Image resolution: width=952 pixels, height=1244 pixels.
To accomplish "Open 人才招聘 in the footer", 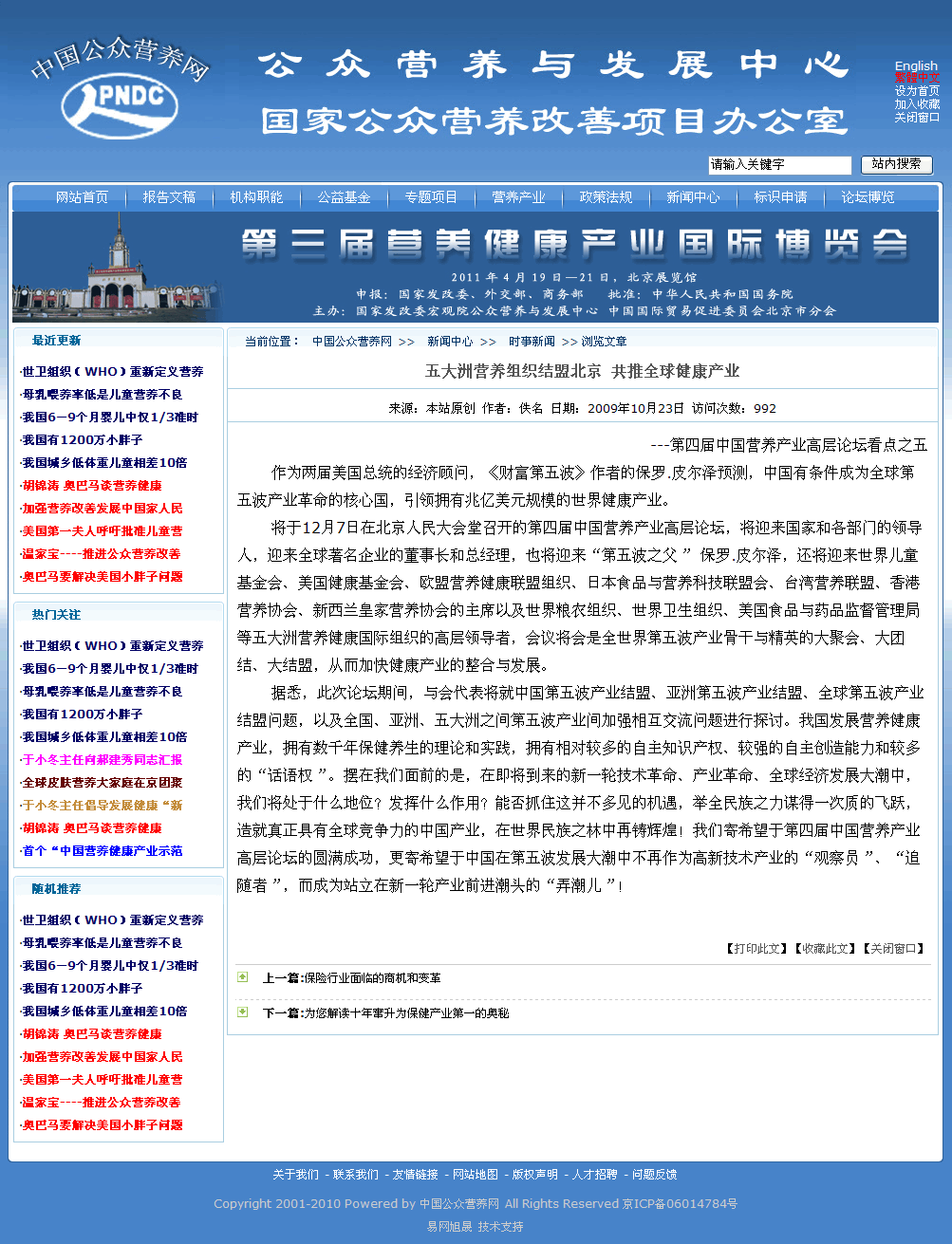I will (595, 1175).
